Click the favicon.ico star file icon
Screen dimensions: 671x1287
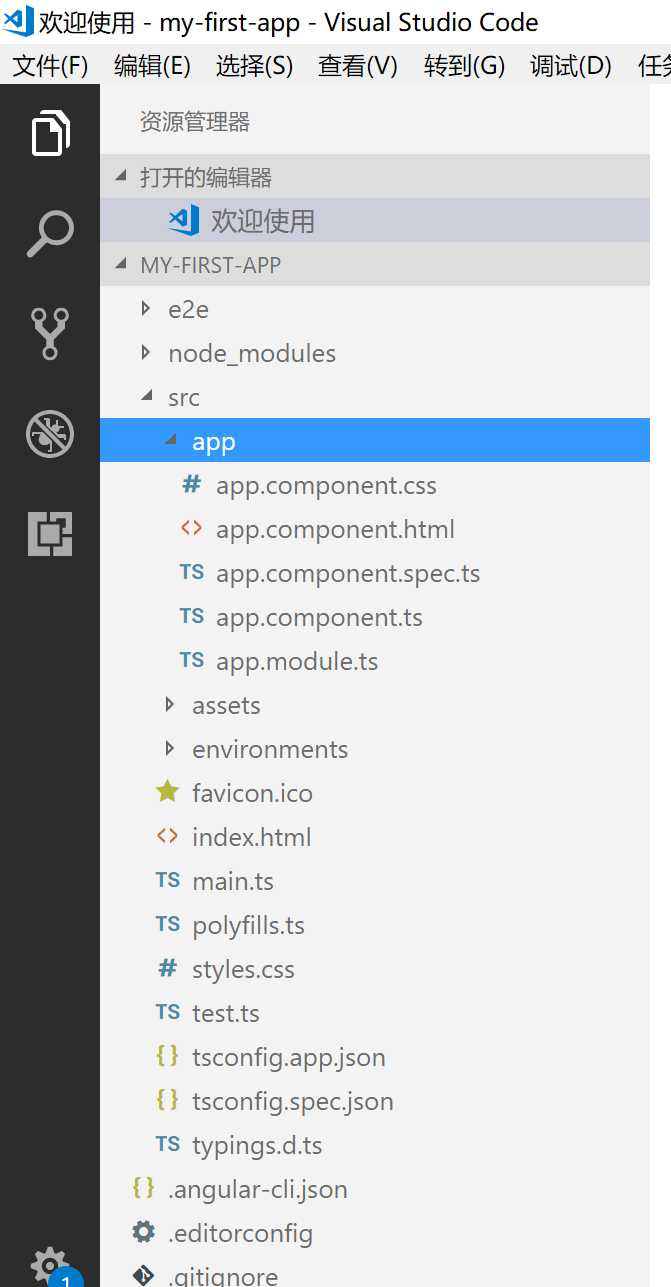pyautogui.click(x=167, y=793)
